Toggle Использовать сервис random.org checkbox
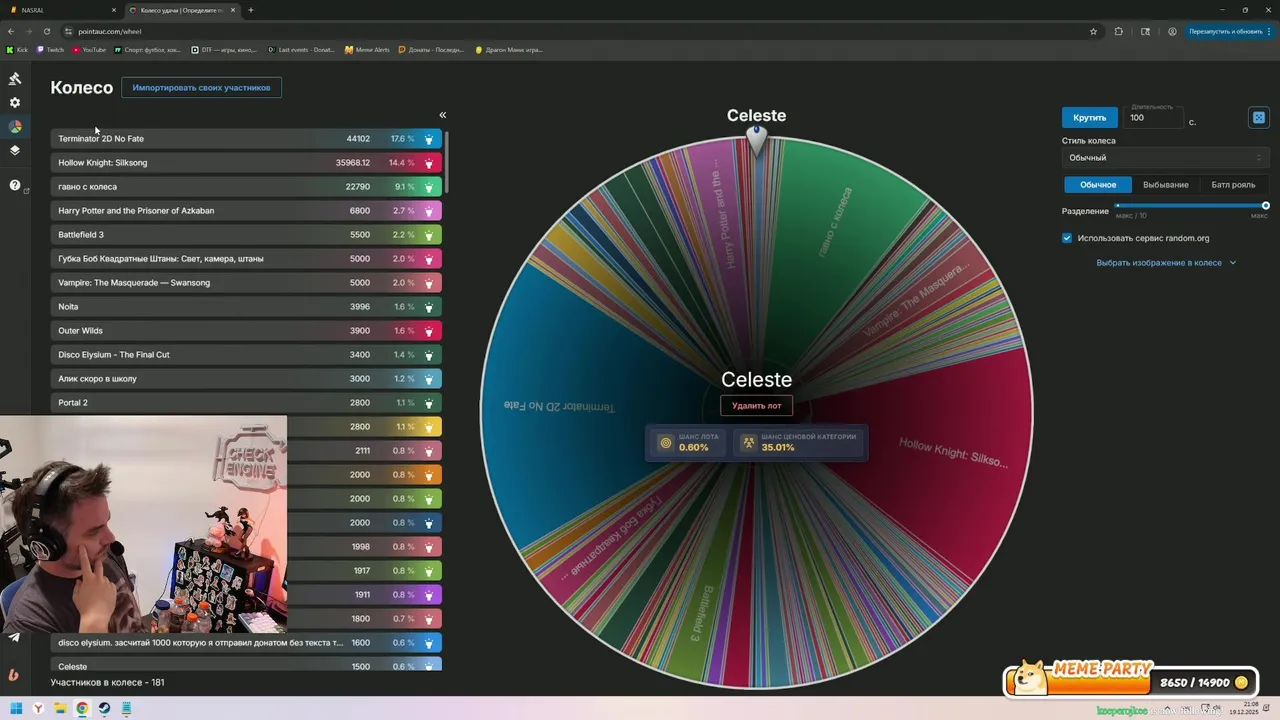 pyautogui.click(x=1067, y=238)
